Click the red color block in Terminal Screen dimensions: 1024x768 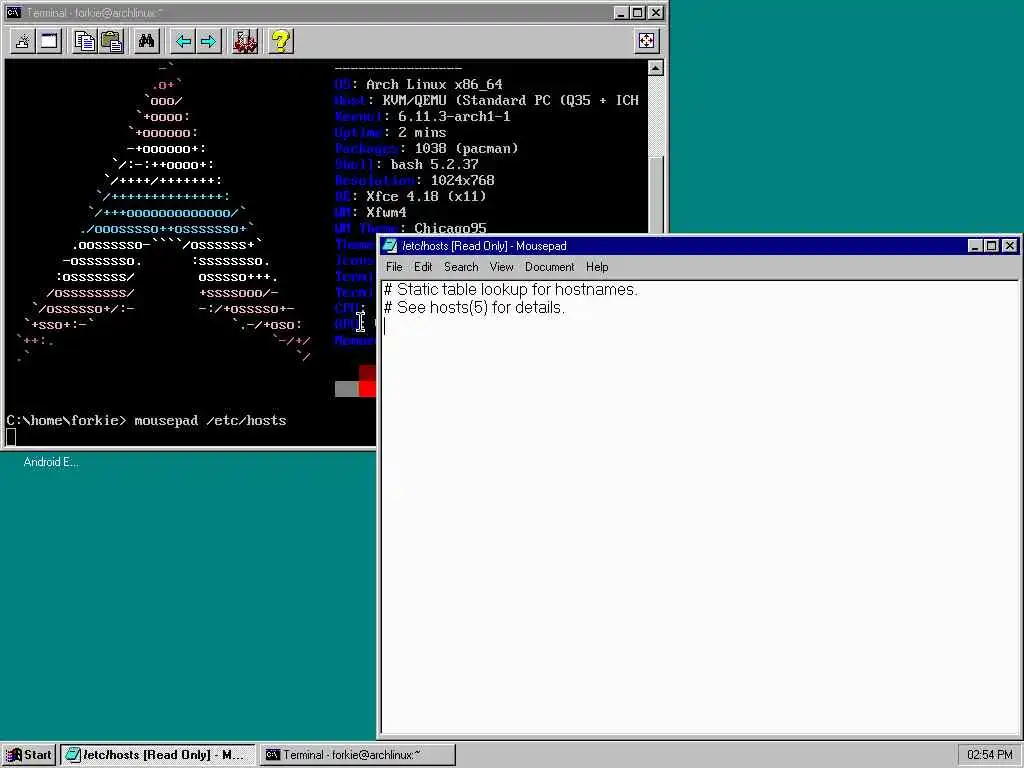click(367, 389)
